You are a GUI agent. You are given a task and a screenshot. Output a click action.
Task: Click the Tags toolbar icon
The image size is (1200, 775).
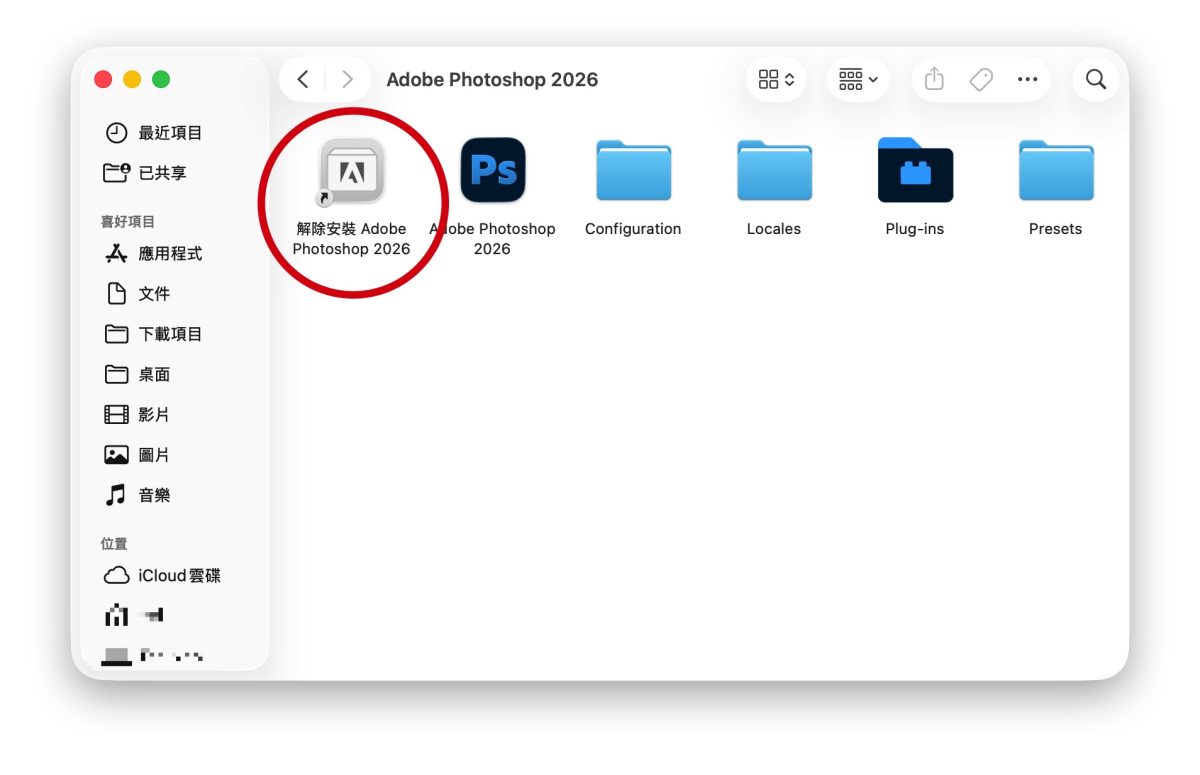(981, 79)
